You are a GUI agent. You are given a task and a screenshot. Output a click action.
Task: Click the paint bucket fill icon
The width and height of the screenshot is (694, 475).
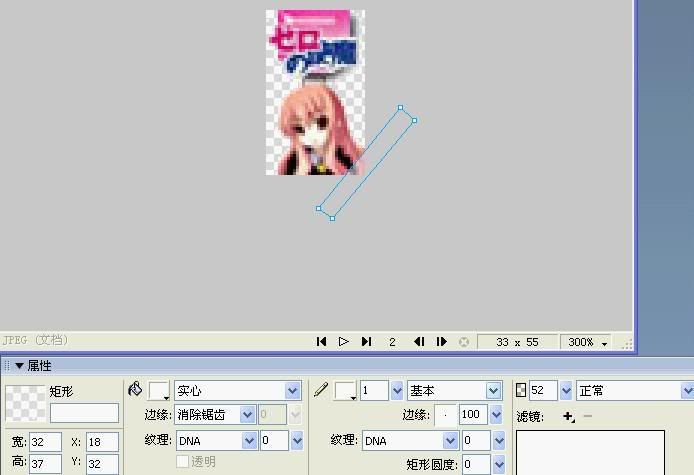click(135, 389)
